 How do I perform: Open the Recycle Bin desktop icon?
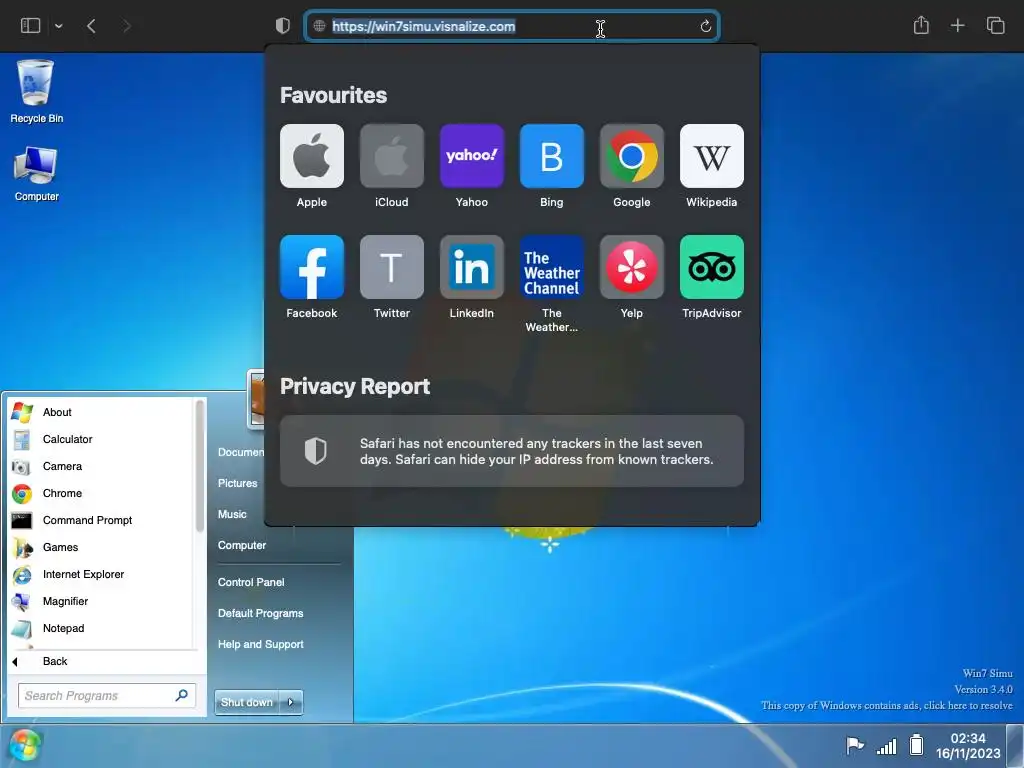click(x=37, y=91)
